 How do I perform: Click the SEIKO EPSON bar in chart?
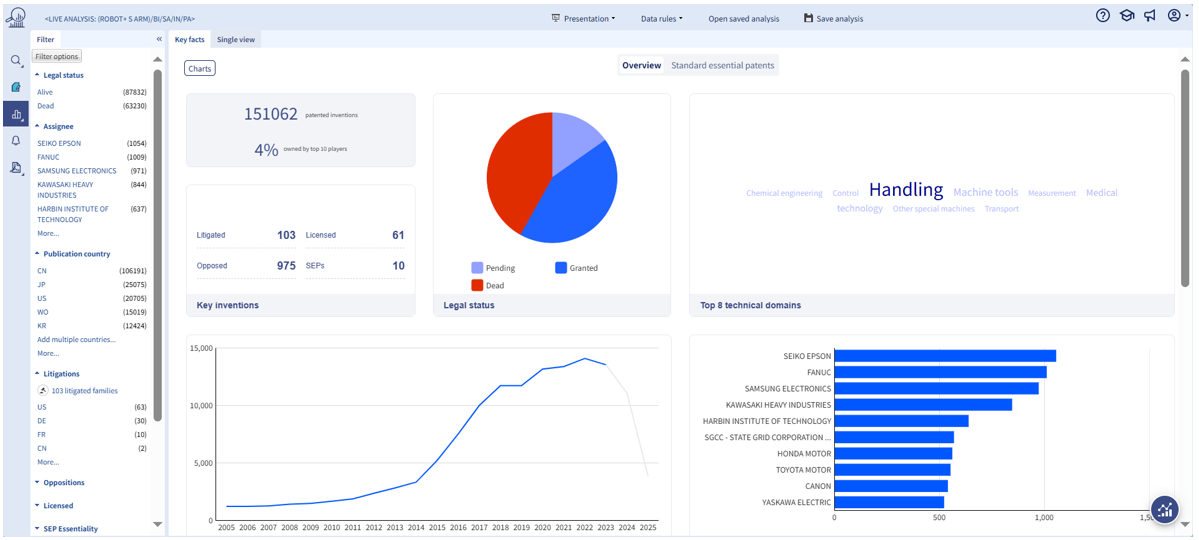point(944,356)
